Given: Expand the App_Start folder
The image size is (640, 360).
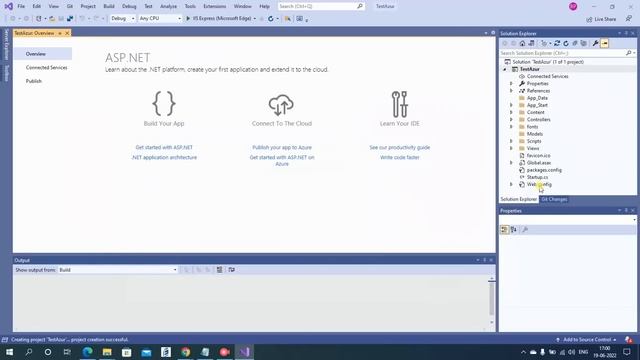Looking at the screenshot, I should point(511,105).
